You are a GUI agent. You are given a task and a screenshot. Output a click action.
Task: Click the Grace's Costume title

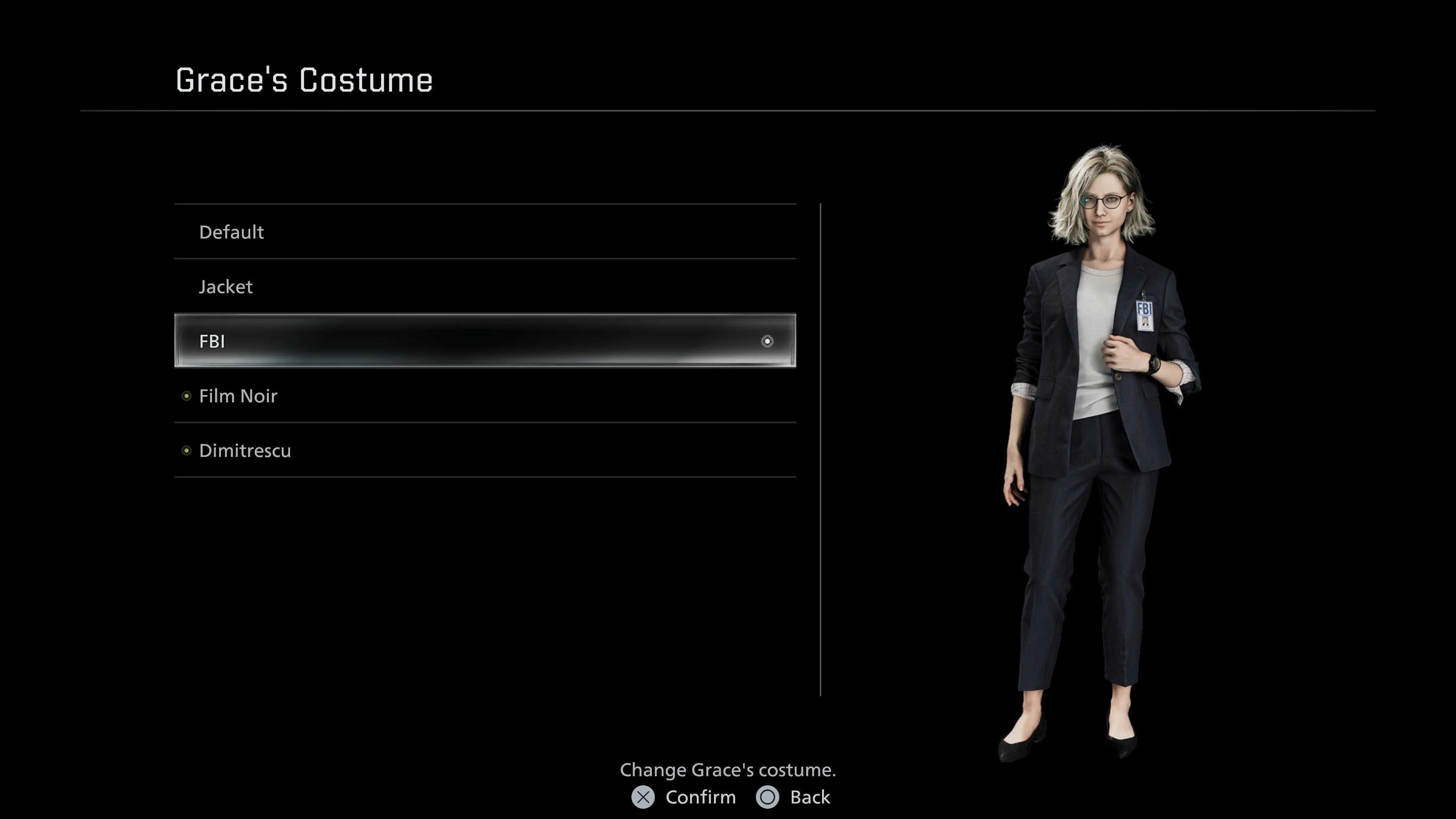coord(304,80)
